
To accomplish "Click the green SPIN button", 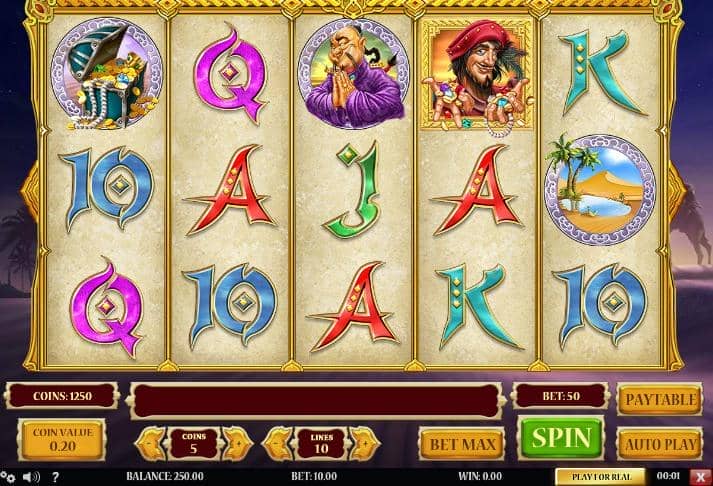I will pos(561,438).
